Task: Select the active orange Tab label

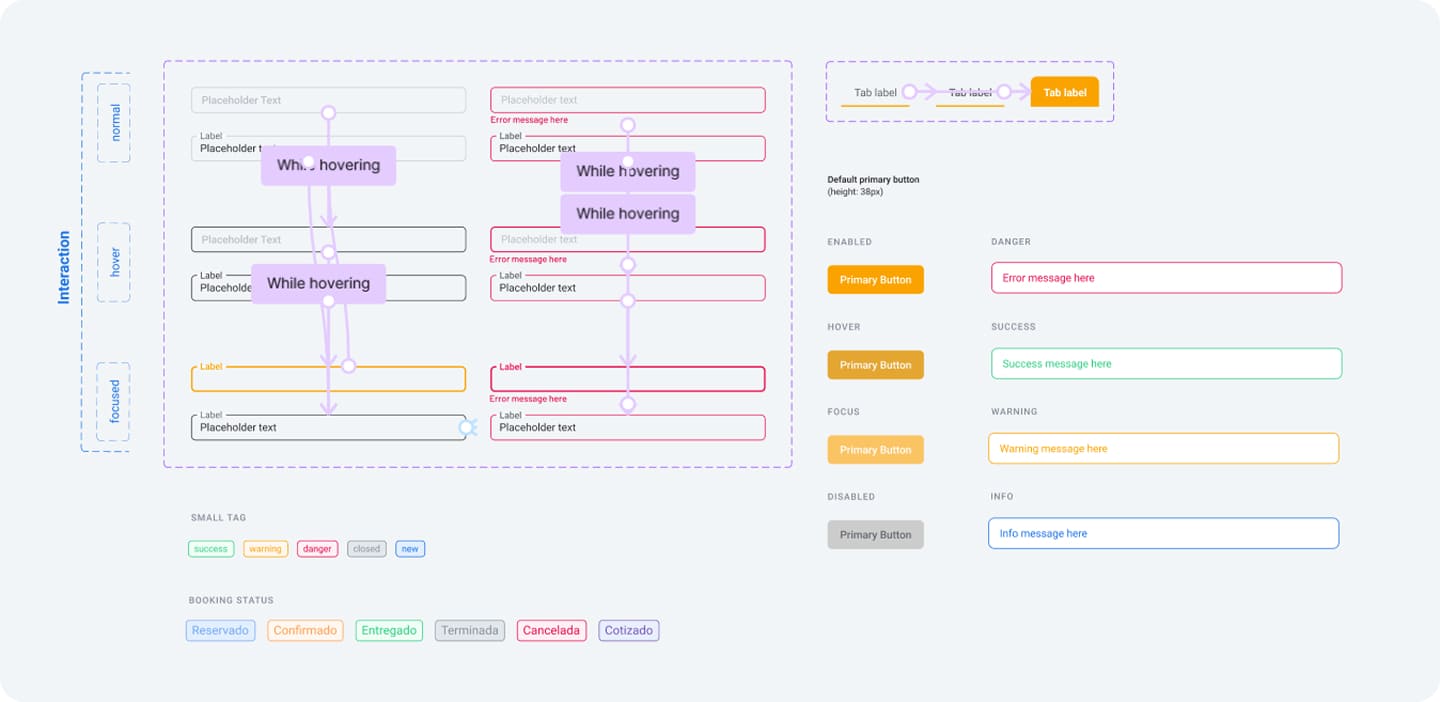Action: click(x=1064, y=92)
